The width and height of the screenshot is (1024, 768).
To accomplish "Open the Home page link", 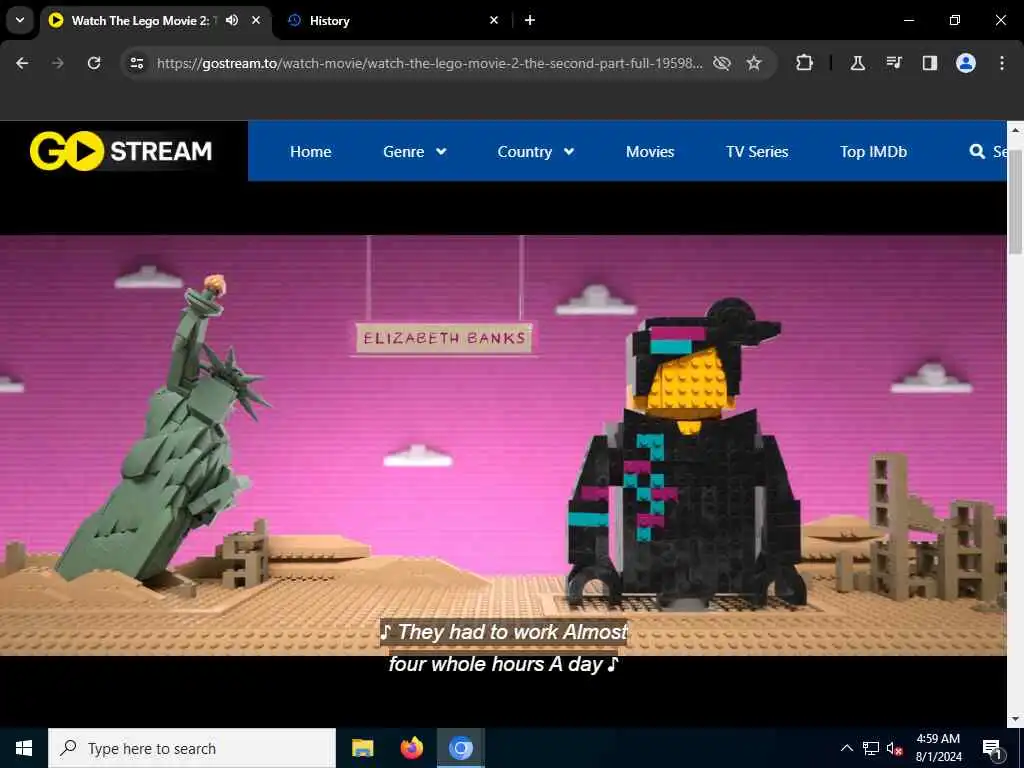I will point(310,152).
